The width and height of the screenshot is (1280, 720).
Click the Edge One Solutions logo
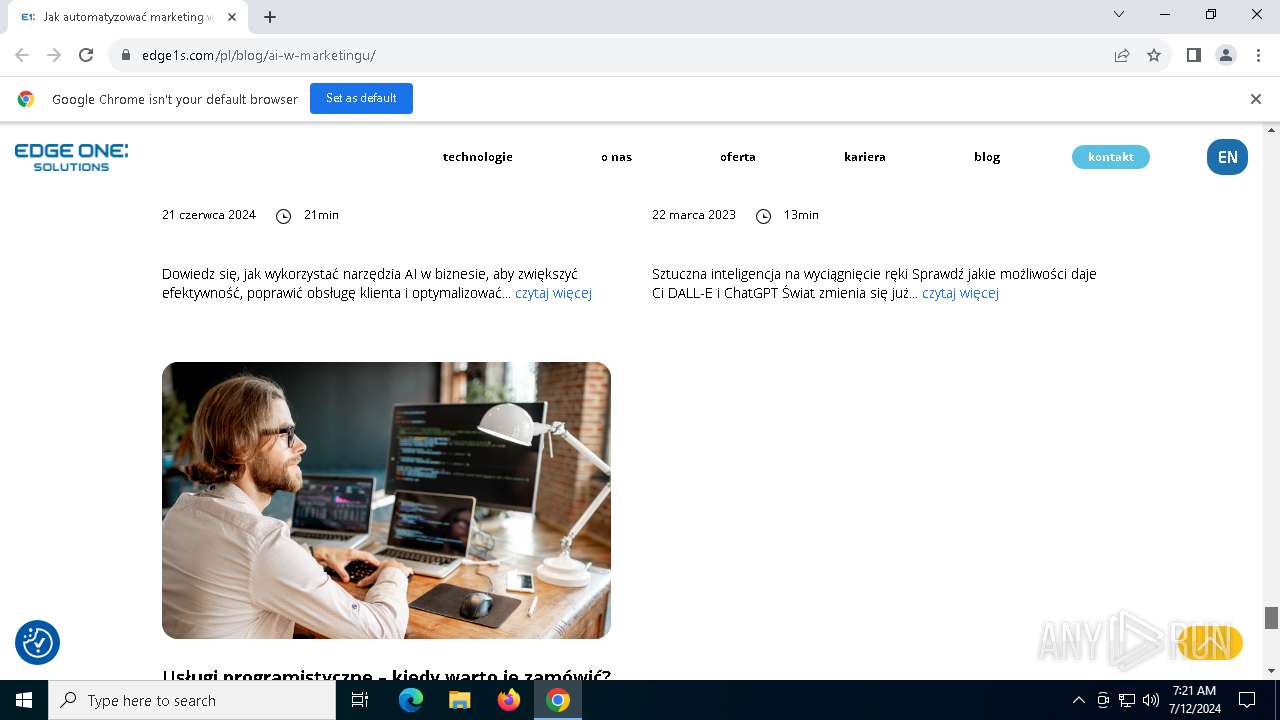click(x=71, y=157)
